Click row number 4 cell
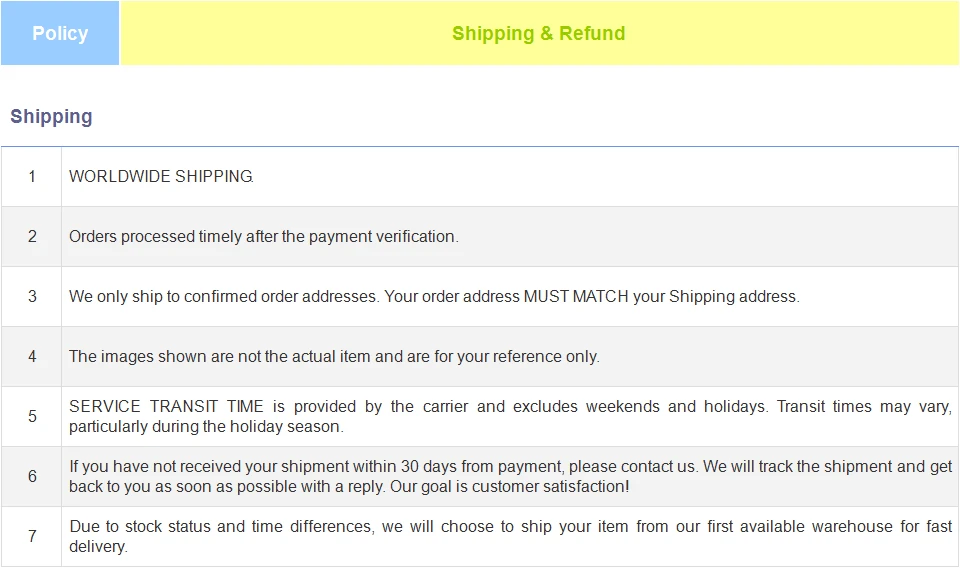960x568 pixels. [32, 356]
